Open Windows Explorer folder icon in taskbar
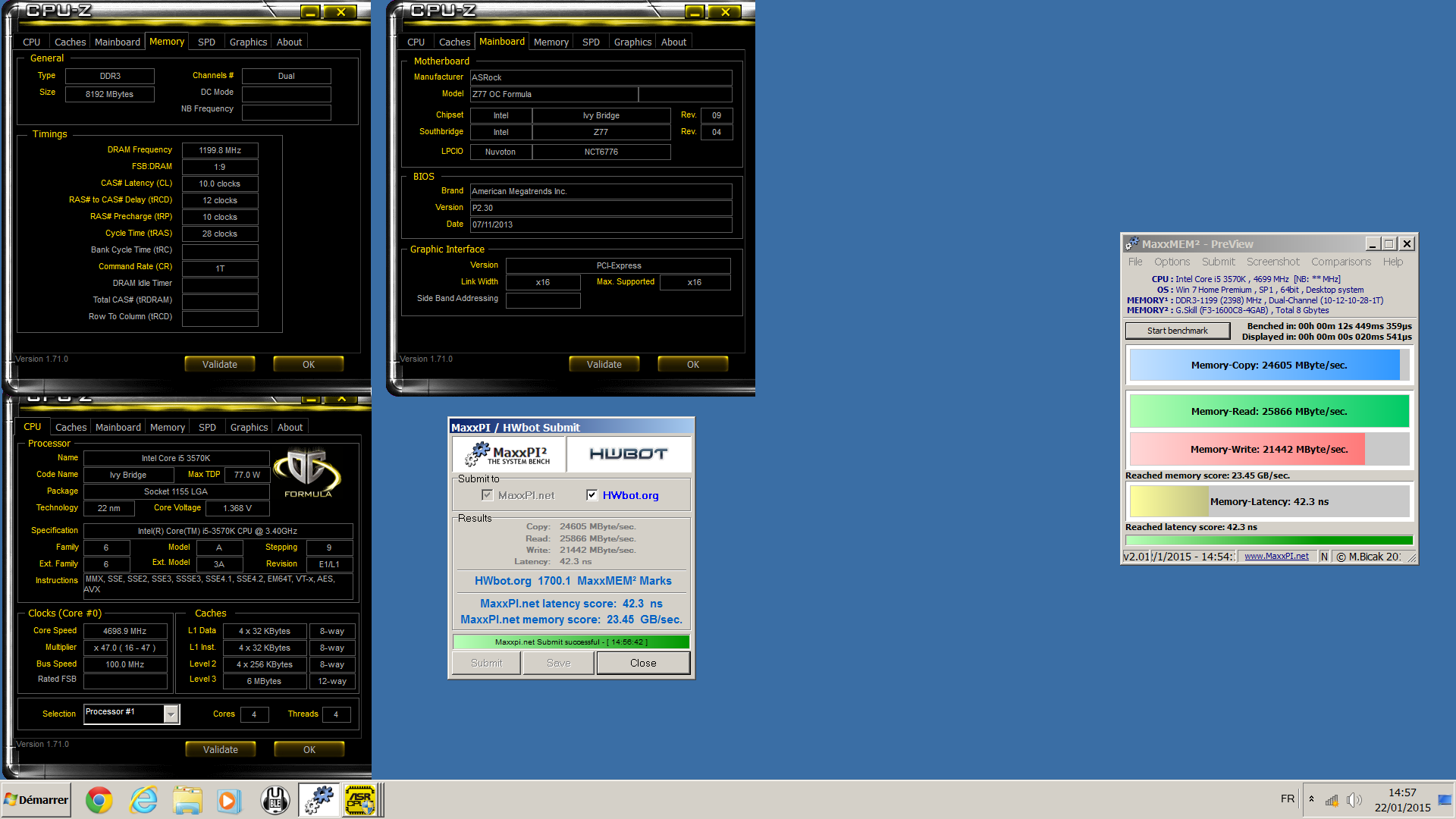 click(187, 800)
